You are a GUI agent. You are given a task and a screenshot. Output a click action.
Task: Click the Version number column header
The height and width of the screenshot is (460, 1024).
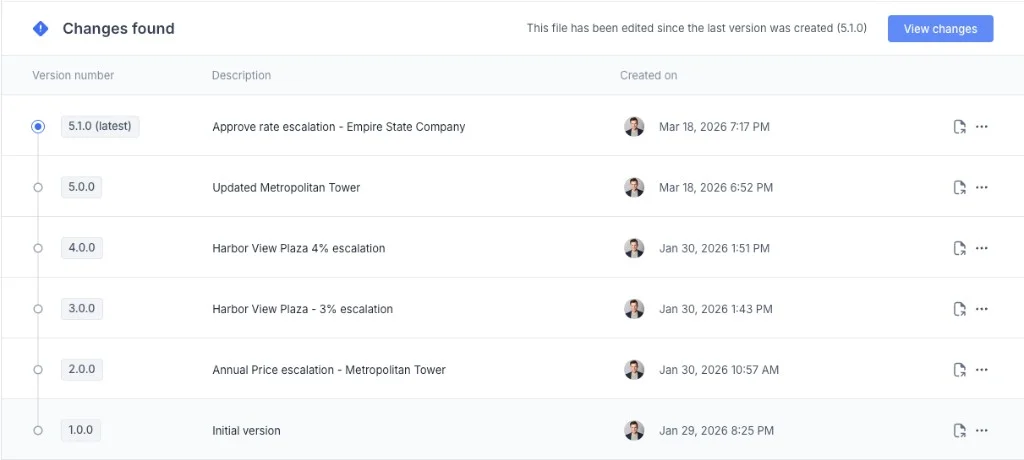point(73,76)
